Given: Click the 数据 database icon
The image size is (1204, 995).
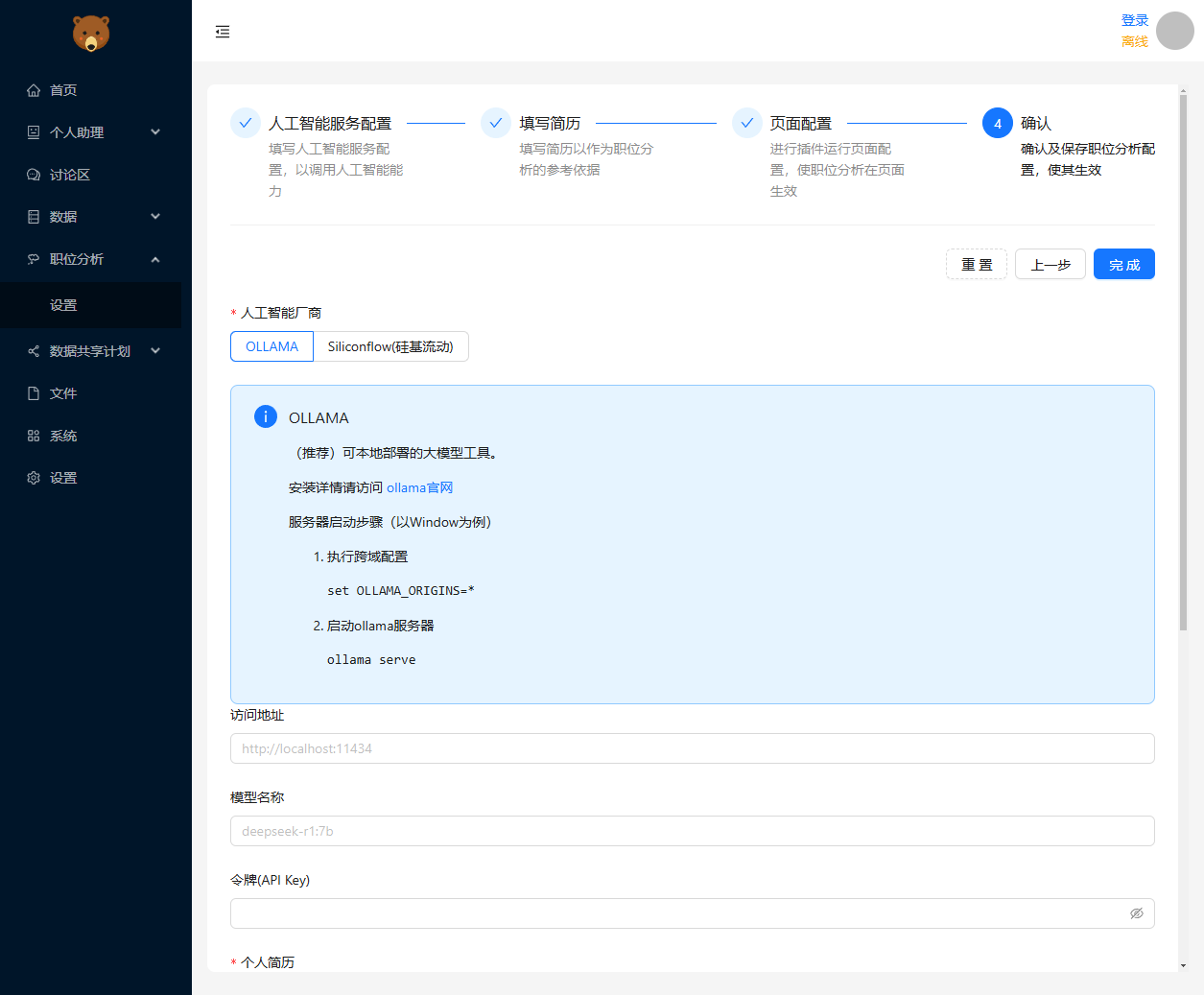Looking at the screenshot, I should [34, 217].
